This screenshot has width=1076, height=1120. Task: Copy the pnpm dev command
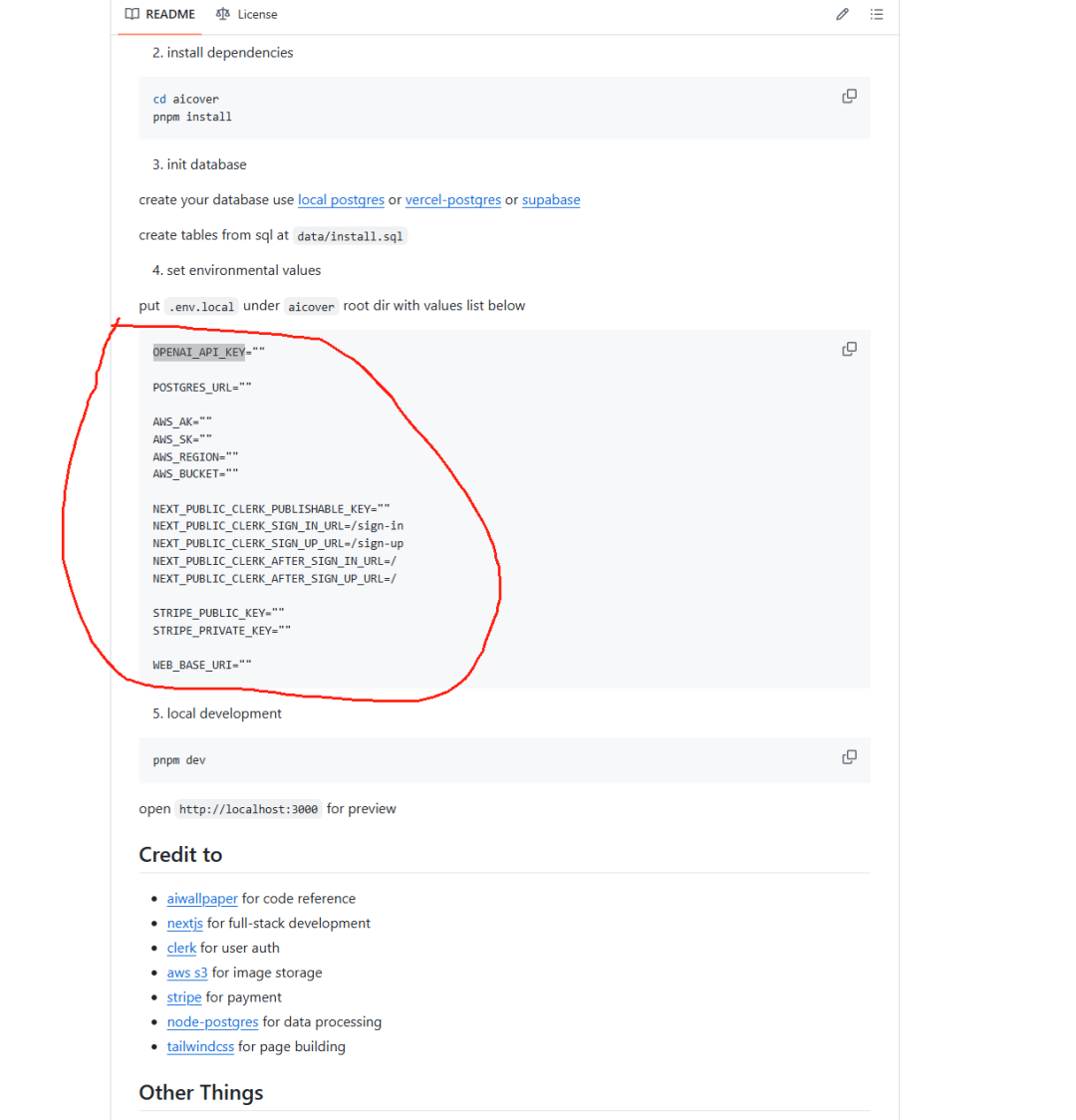(x=850, y=757)
